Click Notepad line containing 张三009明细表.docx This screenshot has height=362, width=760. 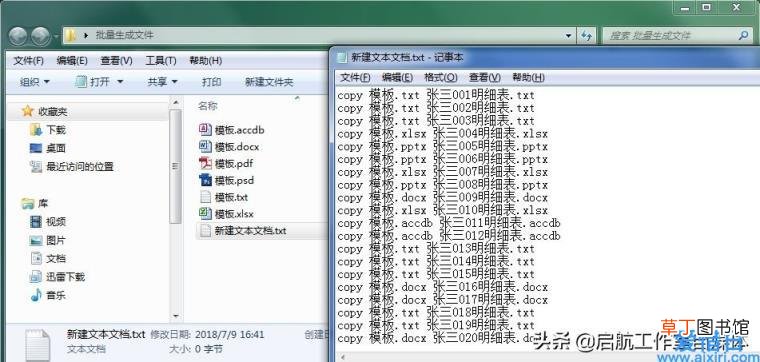coord(443,198)
